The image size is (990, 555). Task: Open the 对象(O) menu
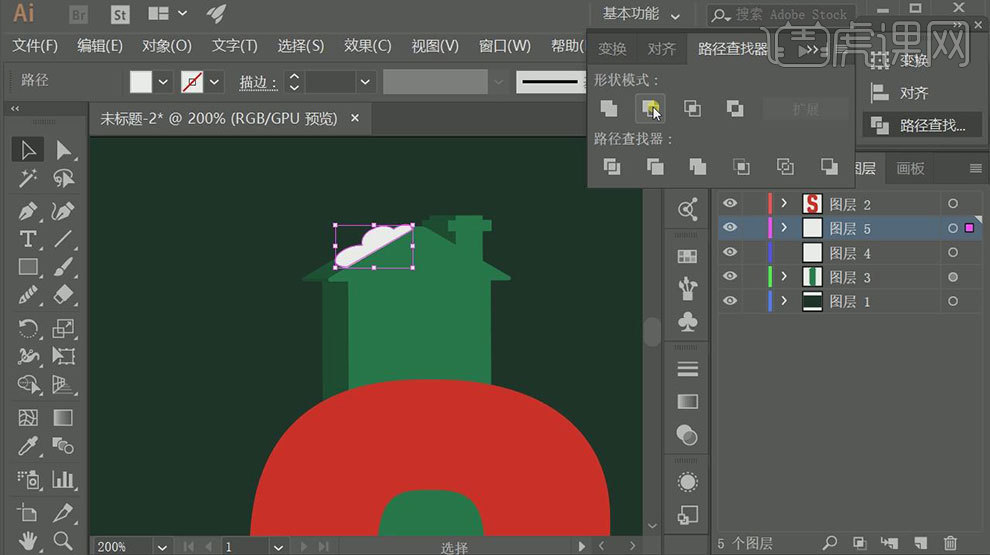pos(167,46)
